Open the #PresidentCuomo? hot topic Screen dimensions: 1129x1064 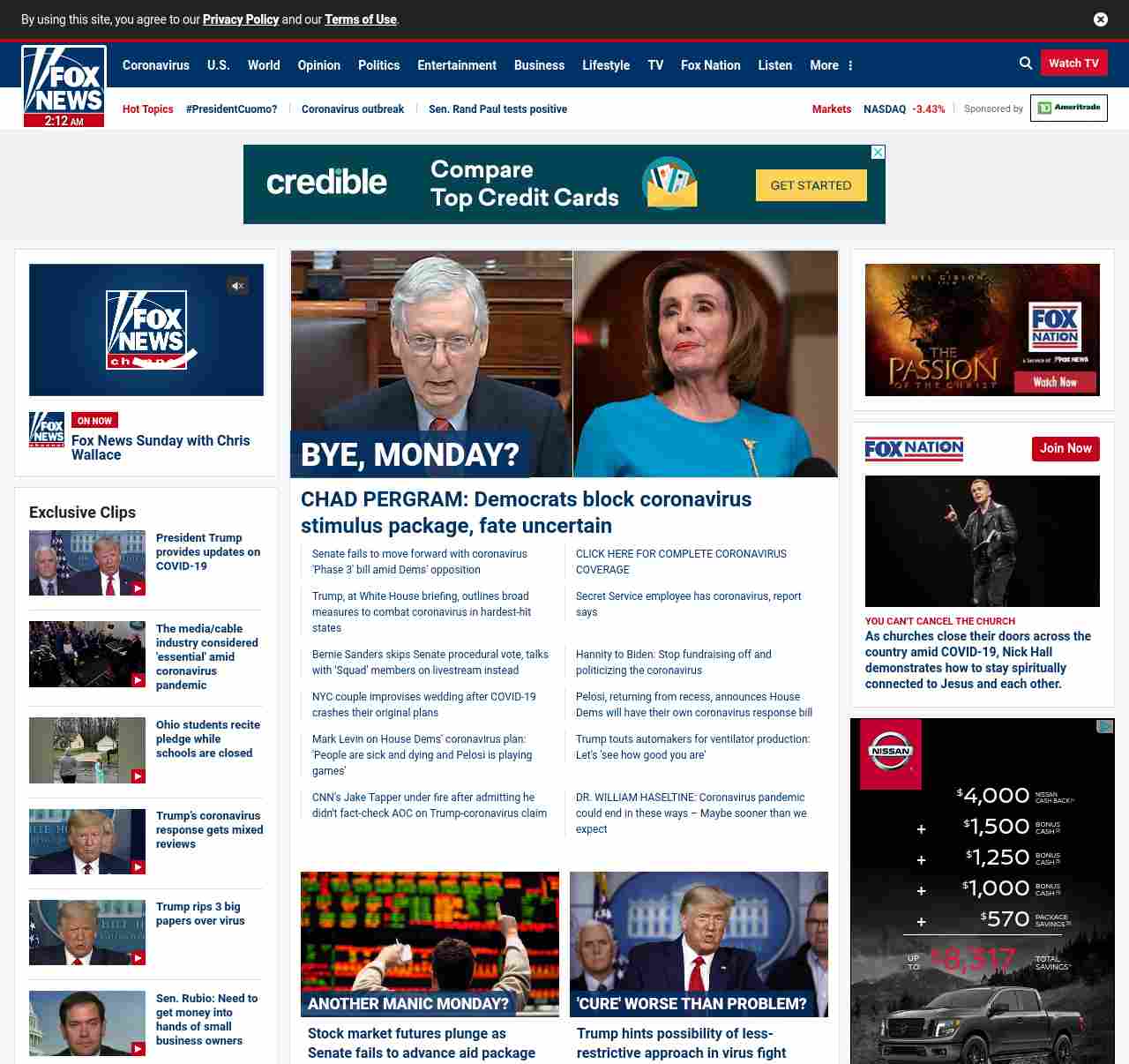click(x=231, y=109)
